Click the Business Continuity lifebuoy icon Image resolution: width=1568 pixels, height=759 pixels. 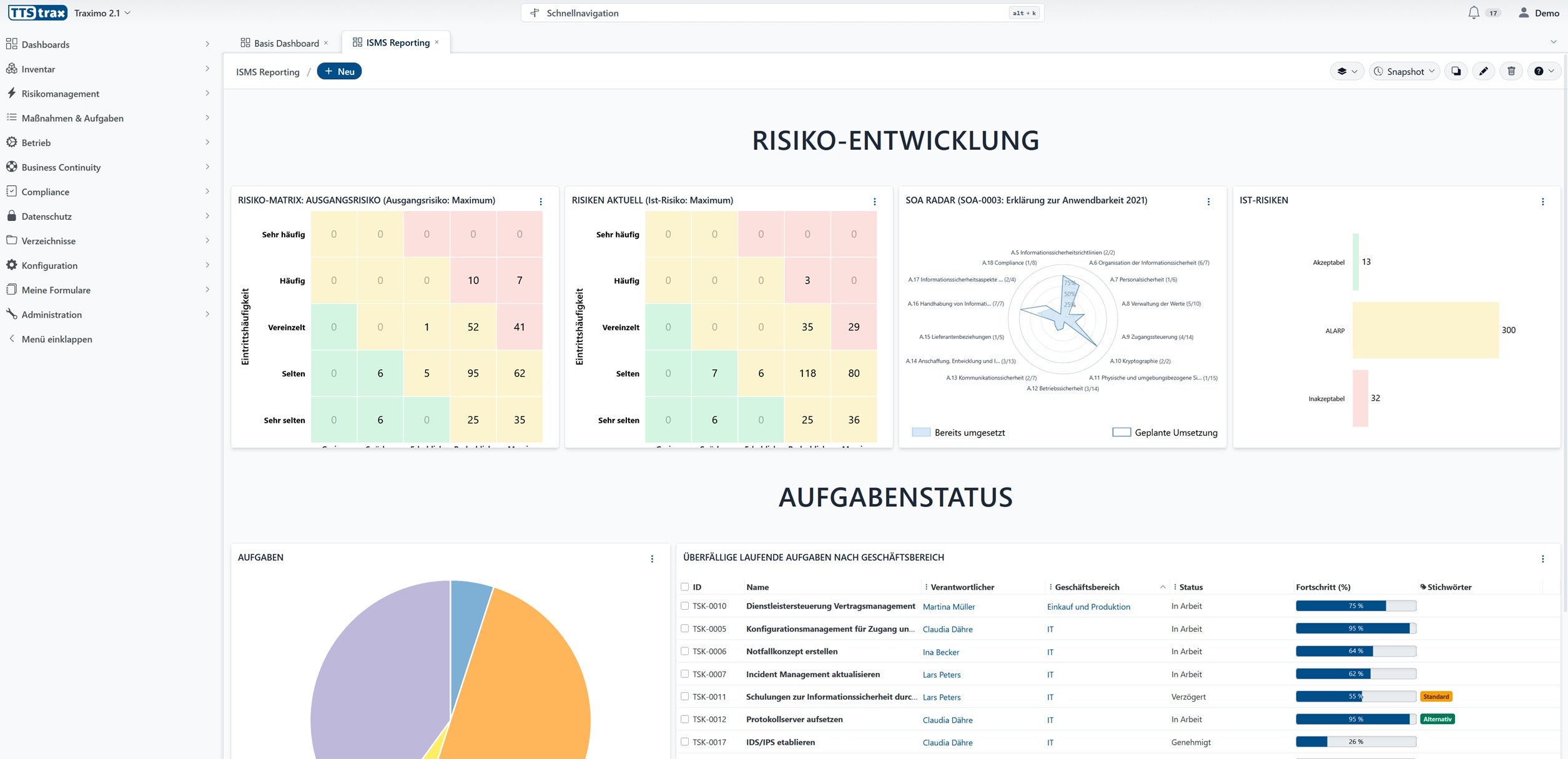[x=11, y=167]
